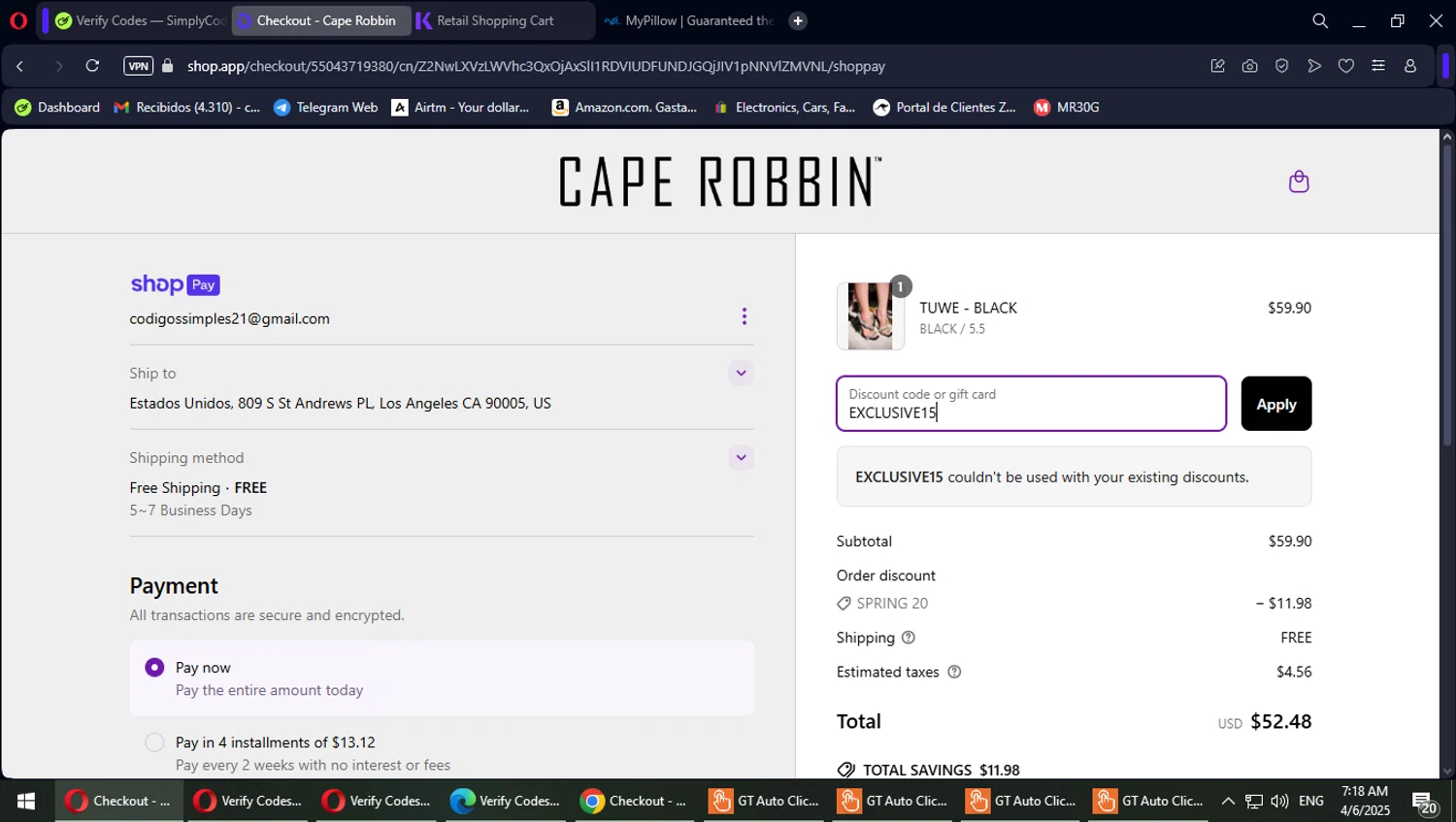Open the ad blocker shield icon
This screenshot has height=822, width=1456.
coord(1282,66)
